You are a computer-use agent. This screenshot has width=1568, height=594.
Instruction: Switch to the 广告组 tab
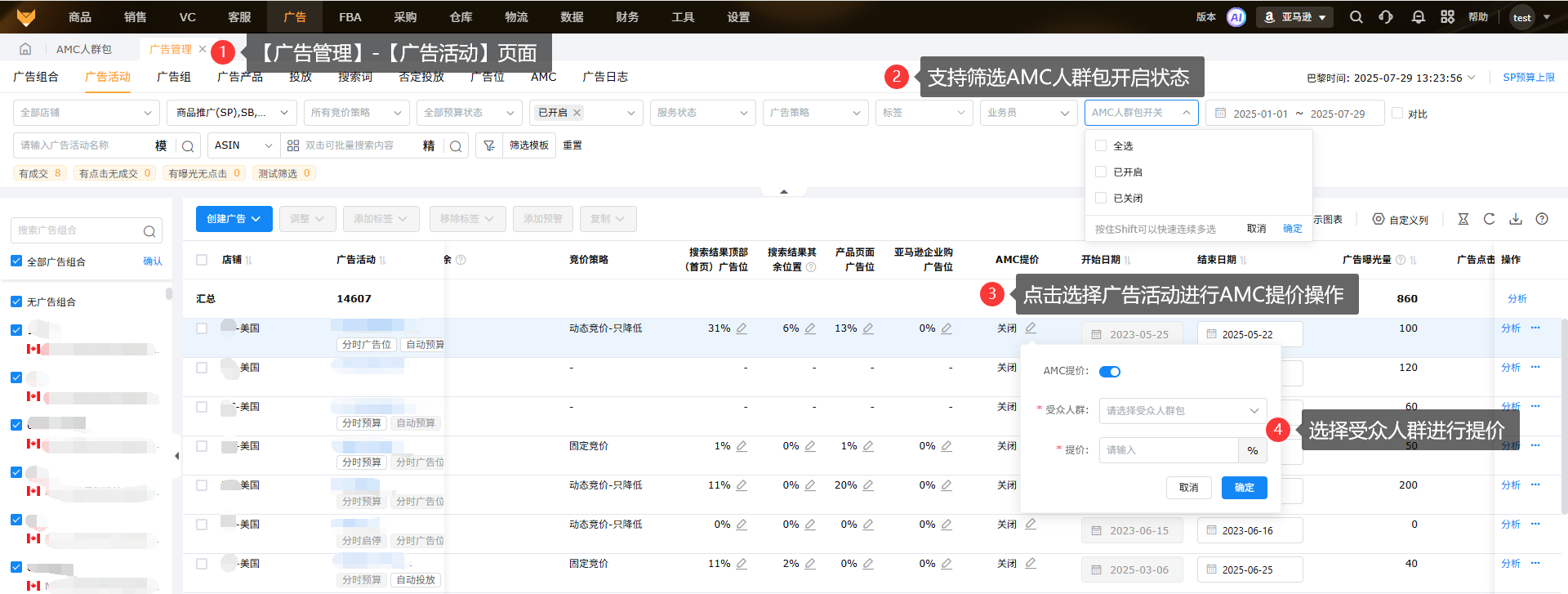174,77
